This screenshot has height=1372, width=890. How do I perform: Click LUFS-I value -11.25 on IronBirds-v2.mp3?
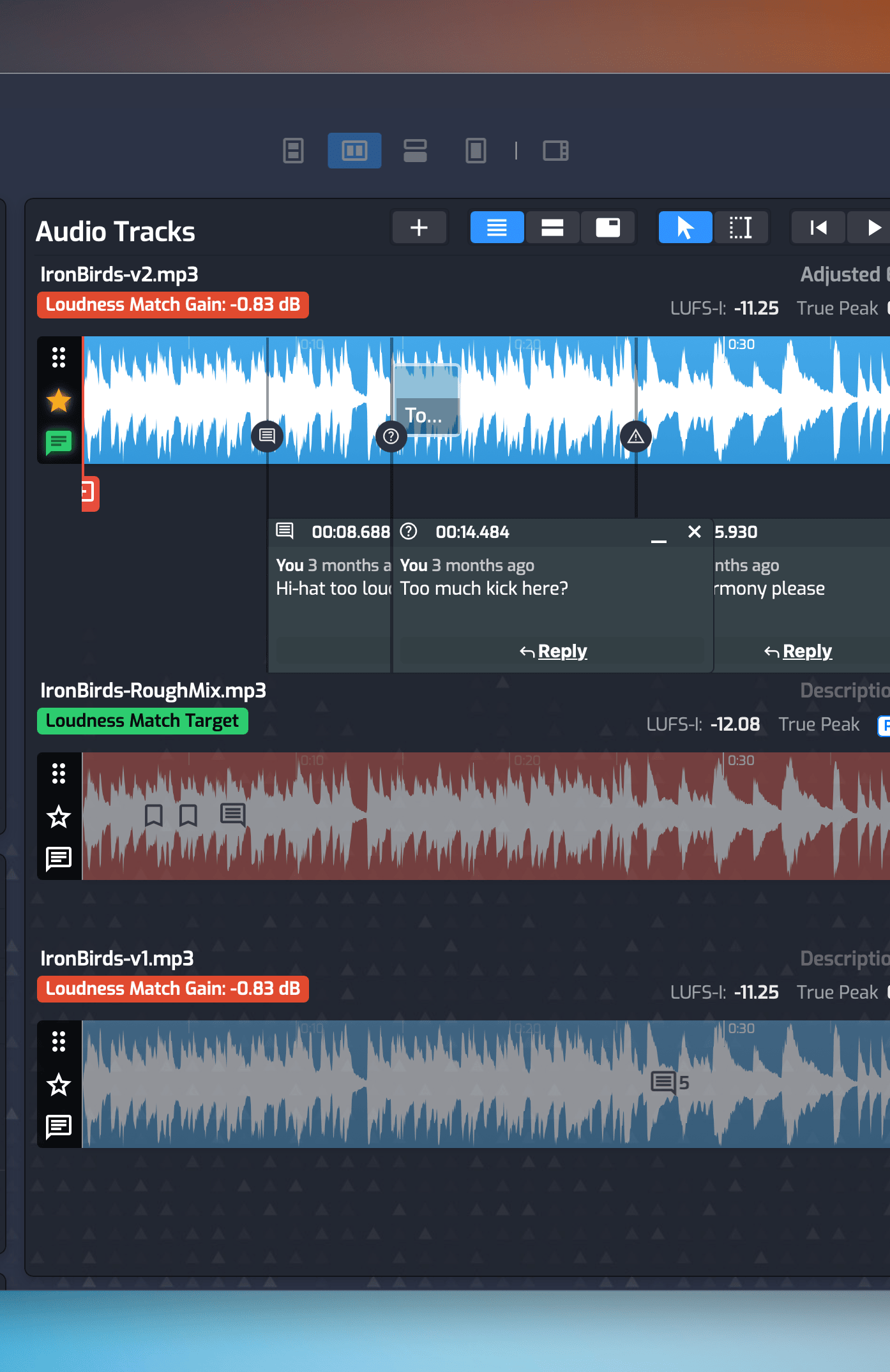[756, 308]
